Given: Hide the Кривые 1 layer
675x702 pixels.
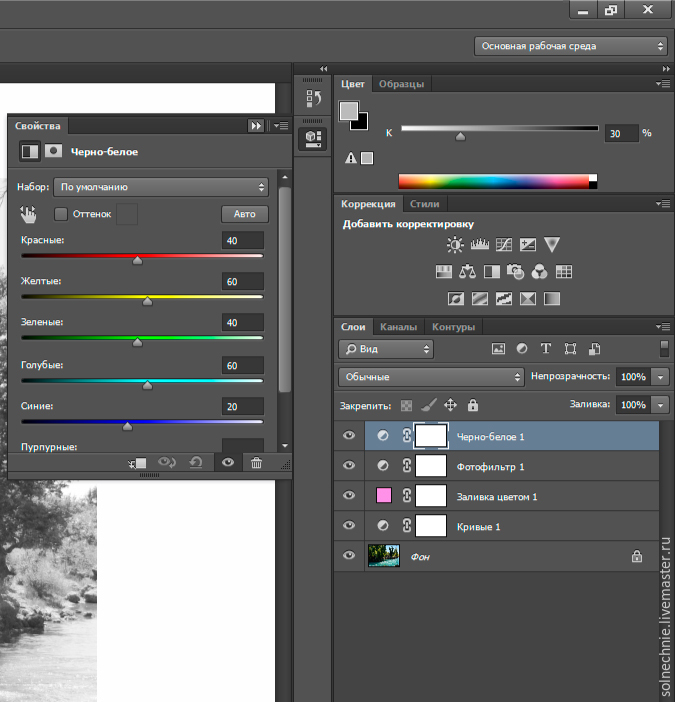Looking at the screenshot, I should [x=349, y=525].
